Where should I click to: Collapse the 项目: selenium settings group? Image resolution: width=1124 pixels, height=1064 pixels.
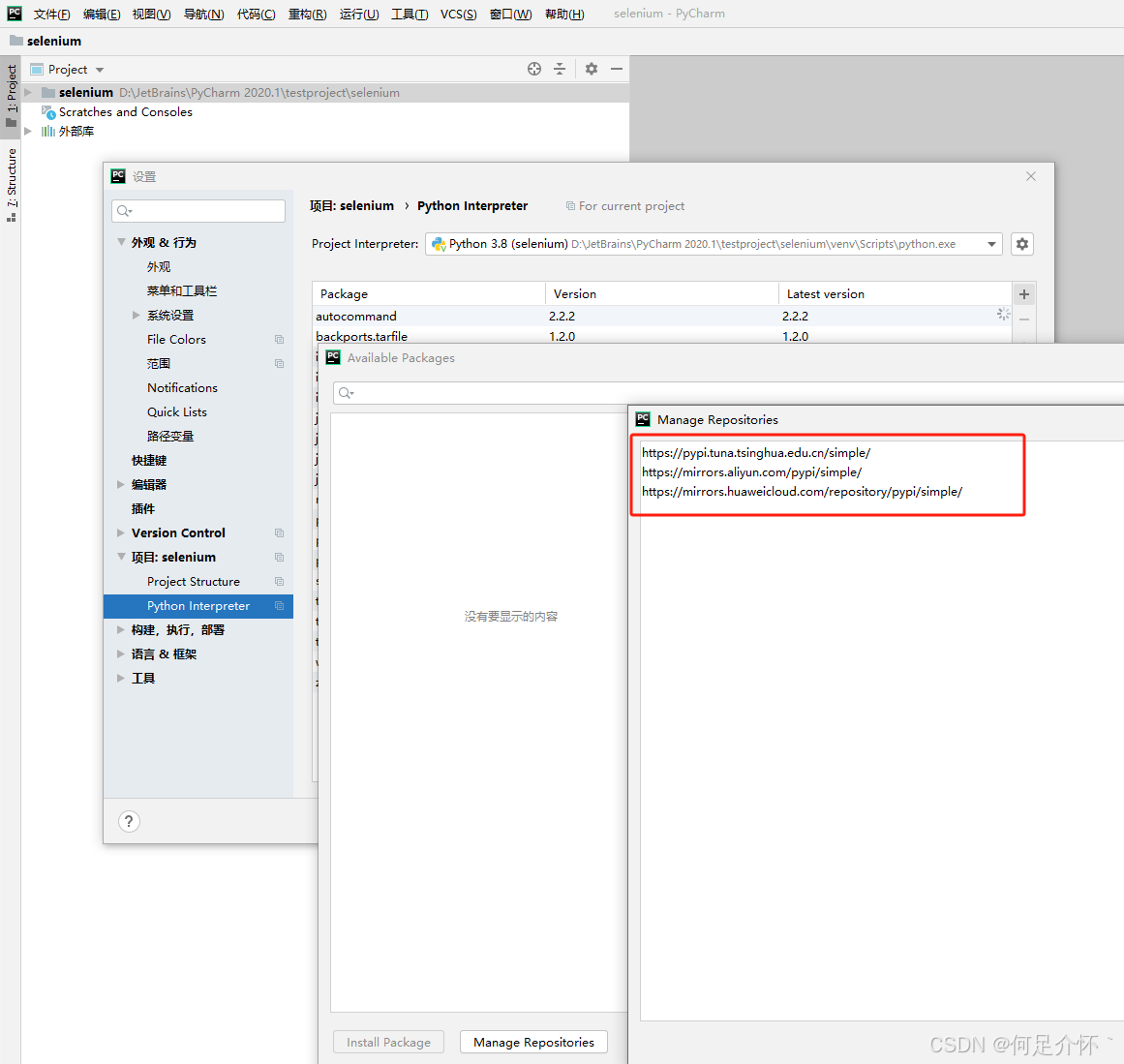(121, 557)
